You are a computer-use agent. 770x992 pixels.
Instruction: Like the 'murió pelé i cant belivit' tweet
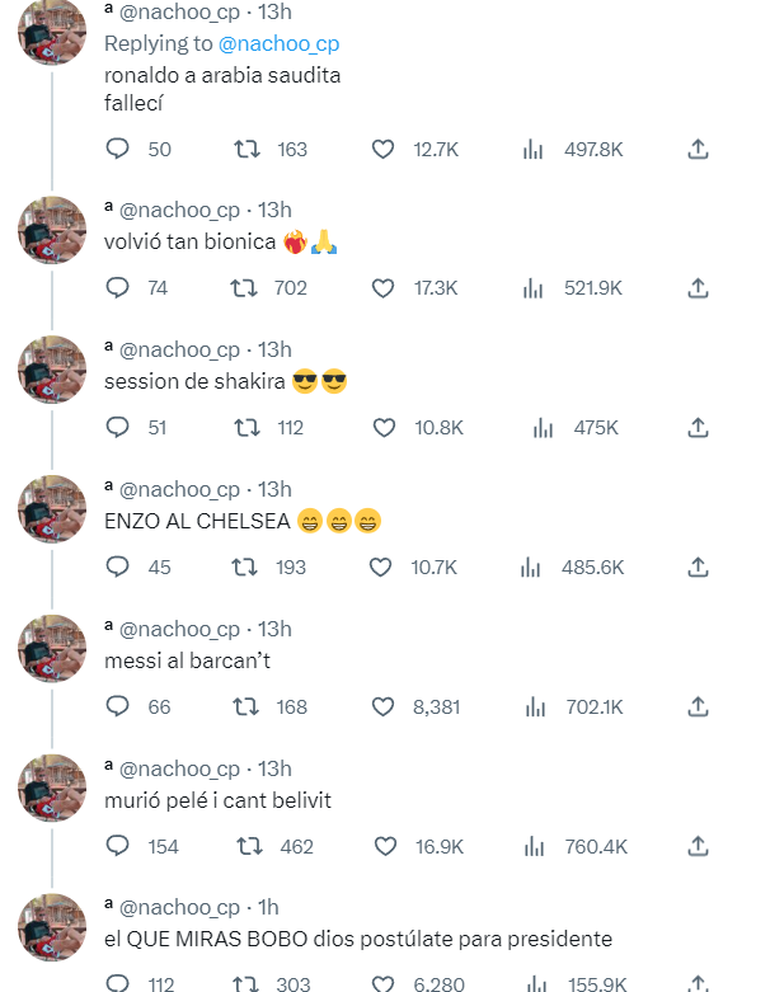pyautogui.click(x=385, y=847)
